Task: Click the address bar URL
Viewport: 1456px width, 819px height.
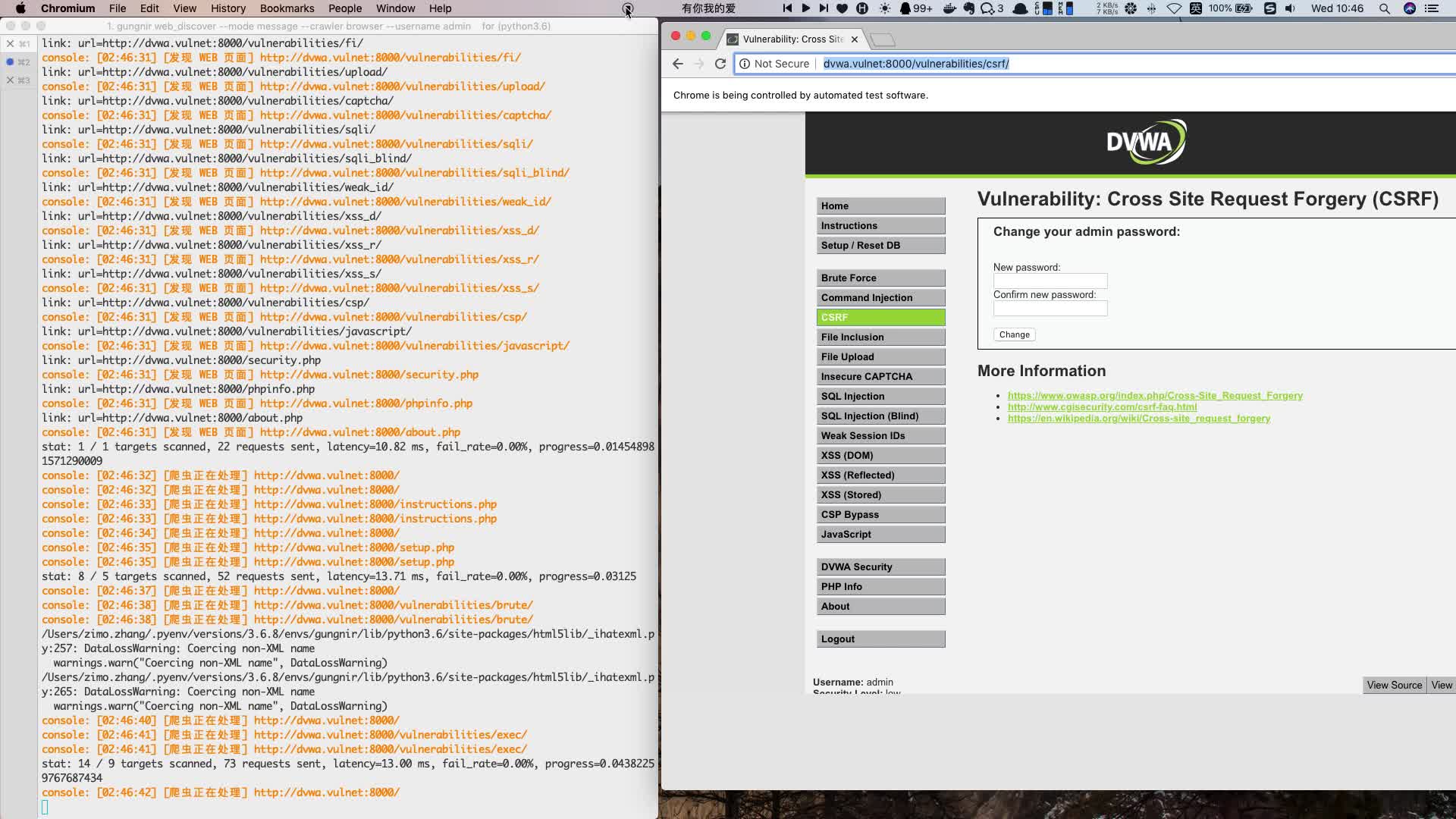Action: (915, 64)
